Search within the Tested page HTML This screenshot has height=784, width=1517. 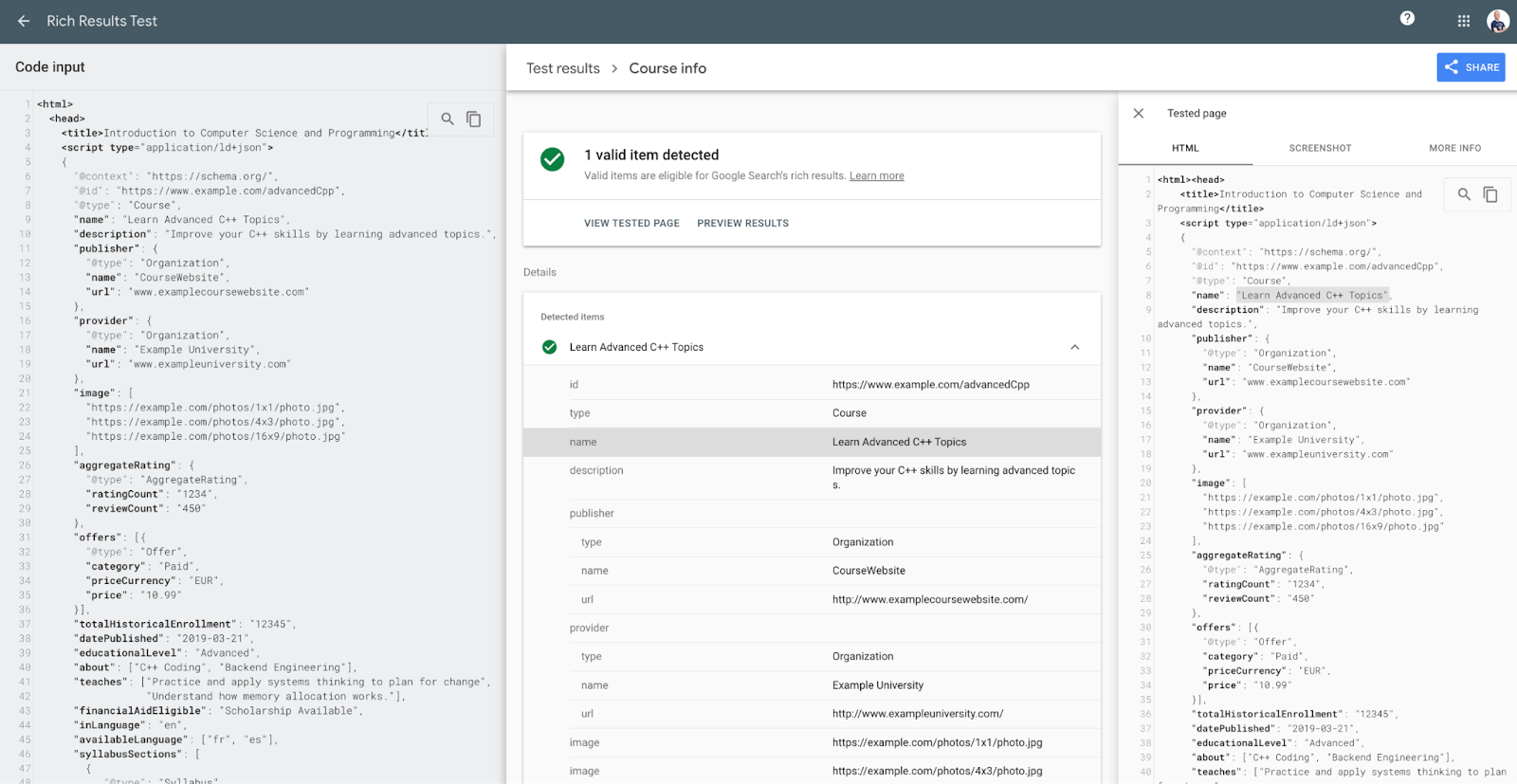[x=1464, y=194]
